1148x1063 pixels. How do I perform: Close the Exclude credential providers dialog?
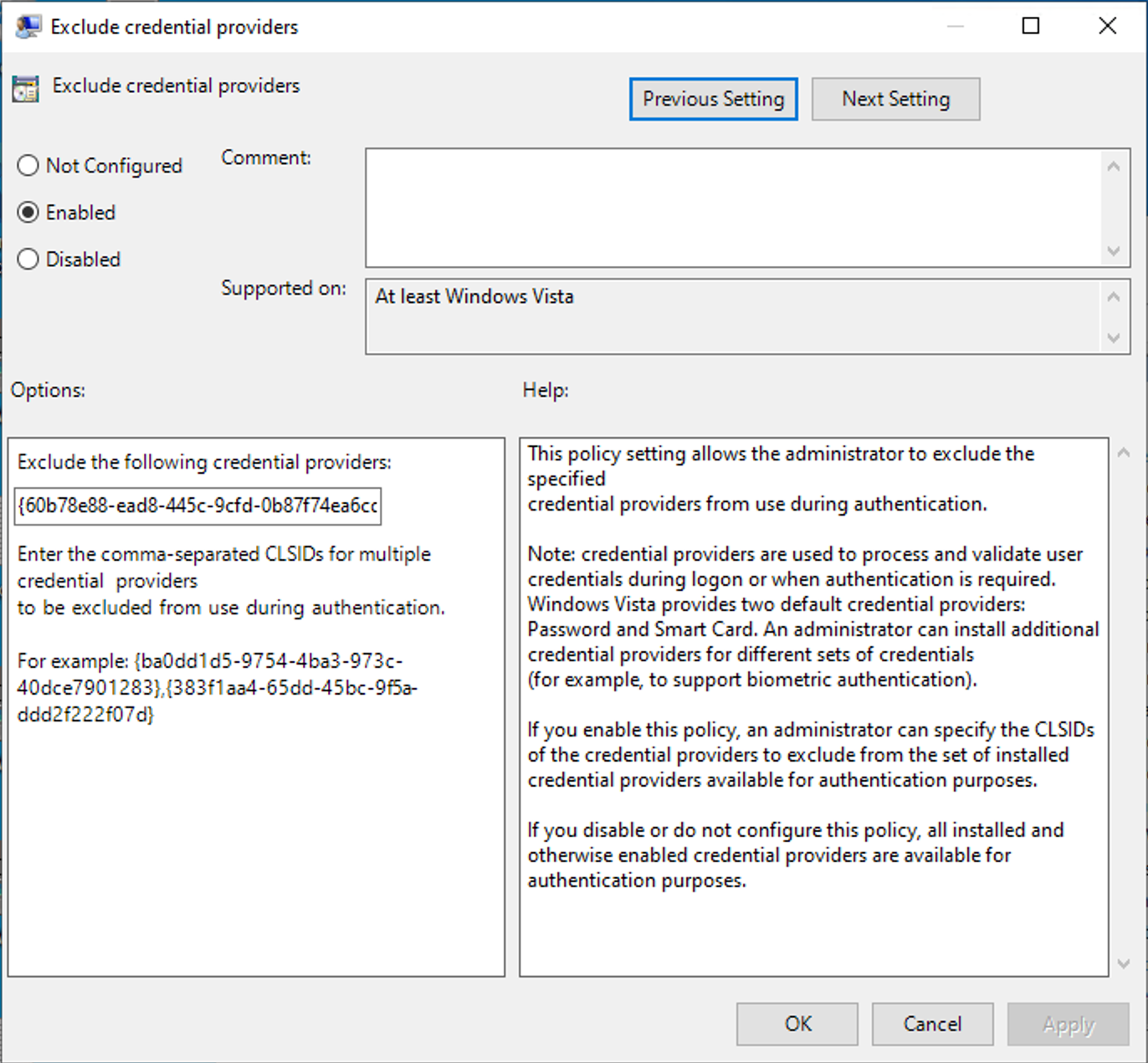tap(1107, 26)
